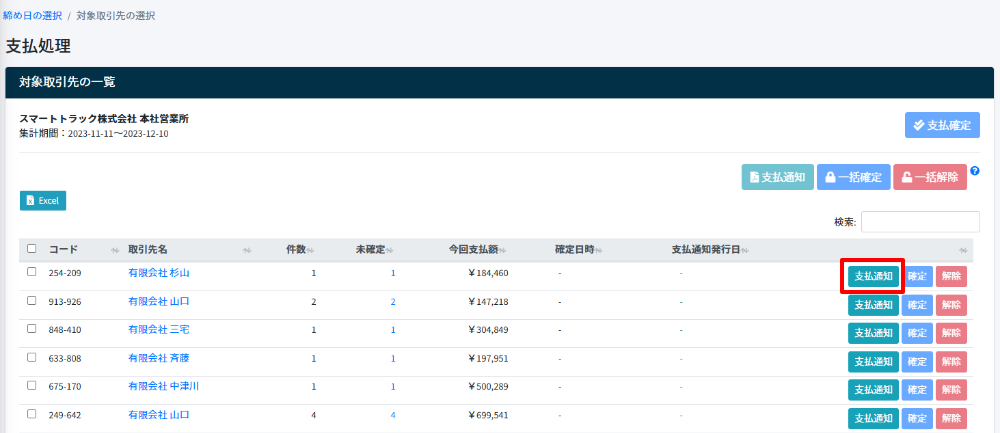Click the blue help question mark icon
Screen dimensions: 1000x433
(975, 171)
